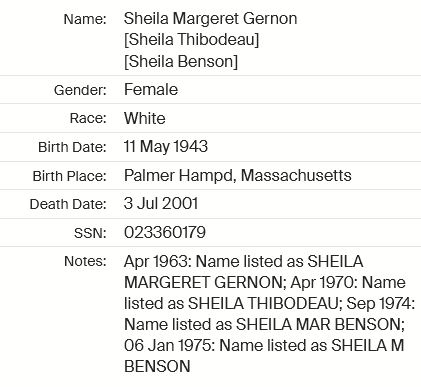Select the SSN number 023360179

(165, 232)
